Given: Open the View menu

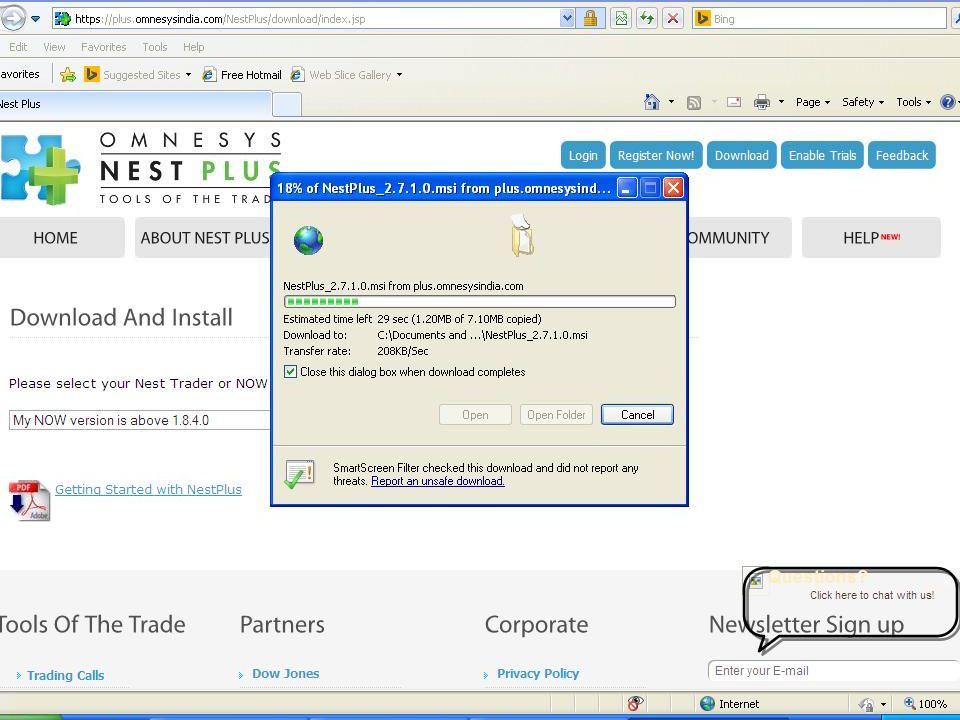Looking at the screenshot, I should click(54, 47).
